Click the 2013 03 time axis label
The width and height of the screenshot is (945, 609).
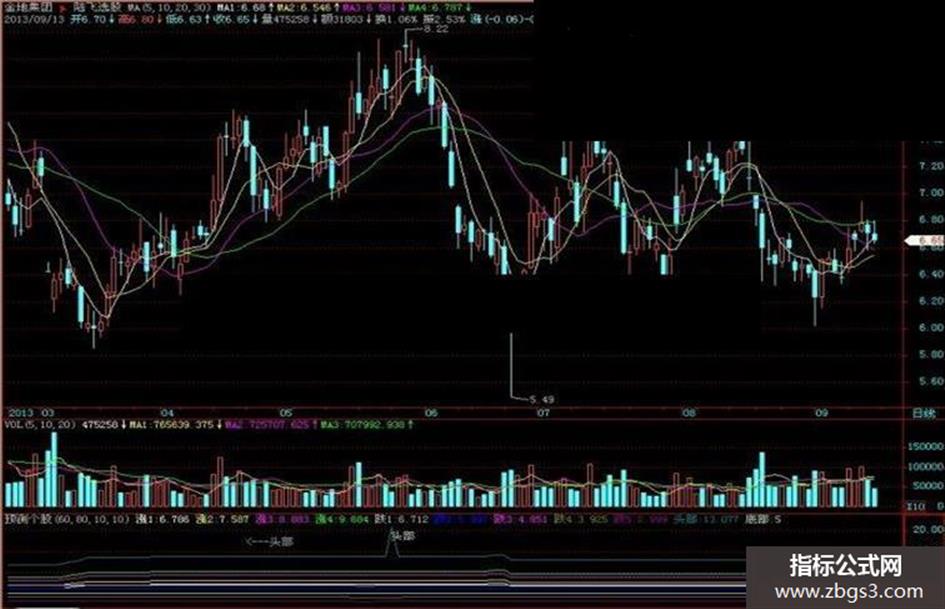pos(30,413)
